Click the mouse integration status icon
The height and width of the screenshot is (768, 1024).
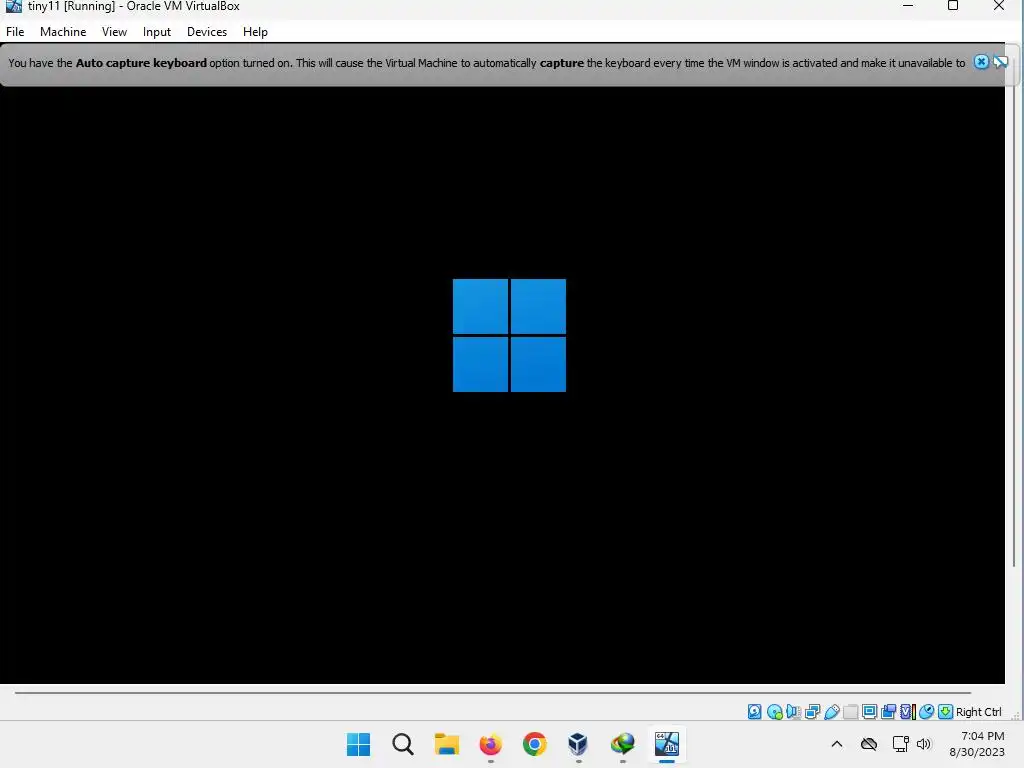(x=926, y=711)
